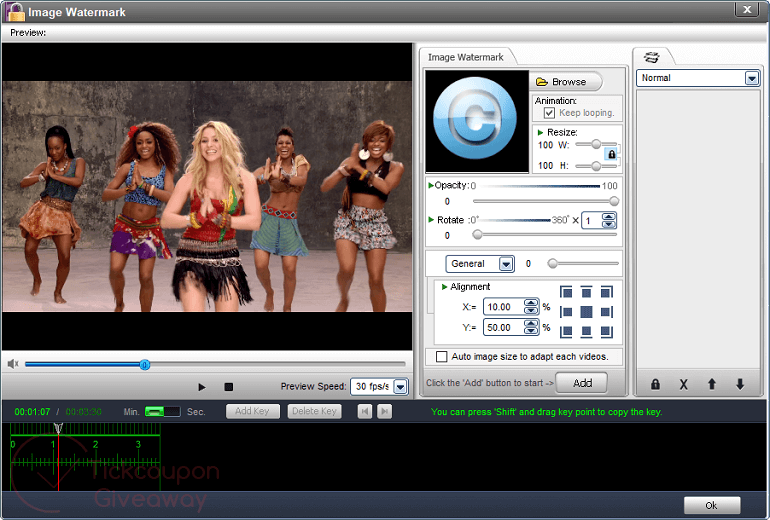
Task: Align watermark to bottom-center
Action: click(586, 331)
